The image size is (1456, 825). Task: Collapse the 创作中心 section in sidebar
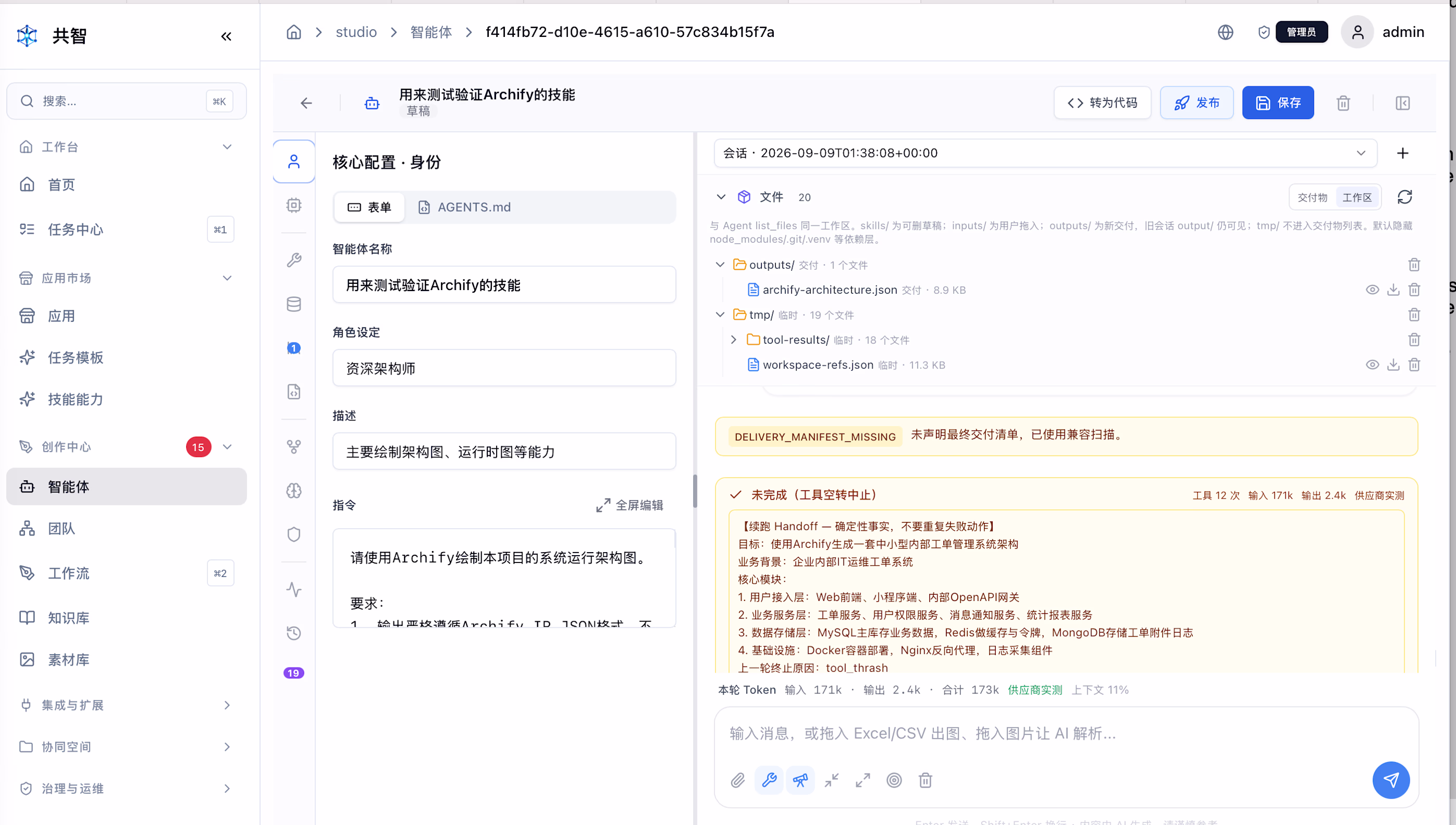coord(227,447)
